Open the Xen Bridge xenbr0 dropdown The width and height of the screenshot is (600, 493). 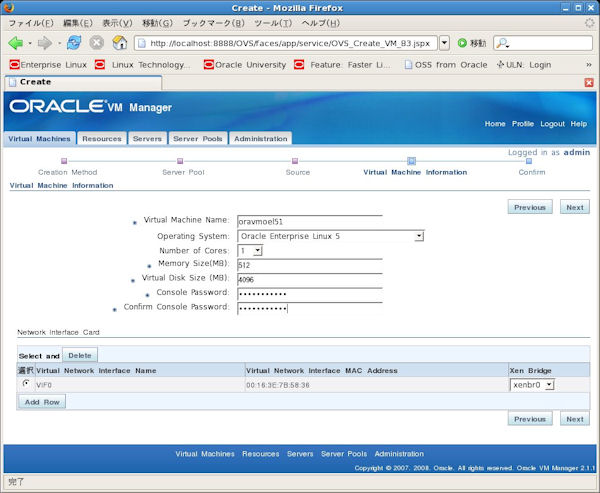tap(549, 384)
